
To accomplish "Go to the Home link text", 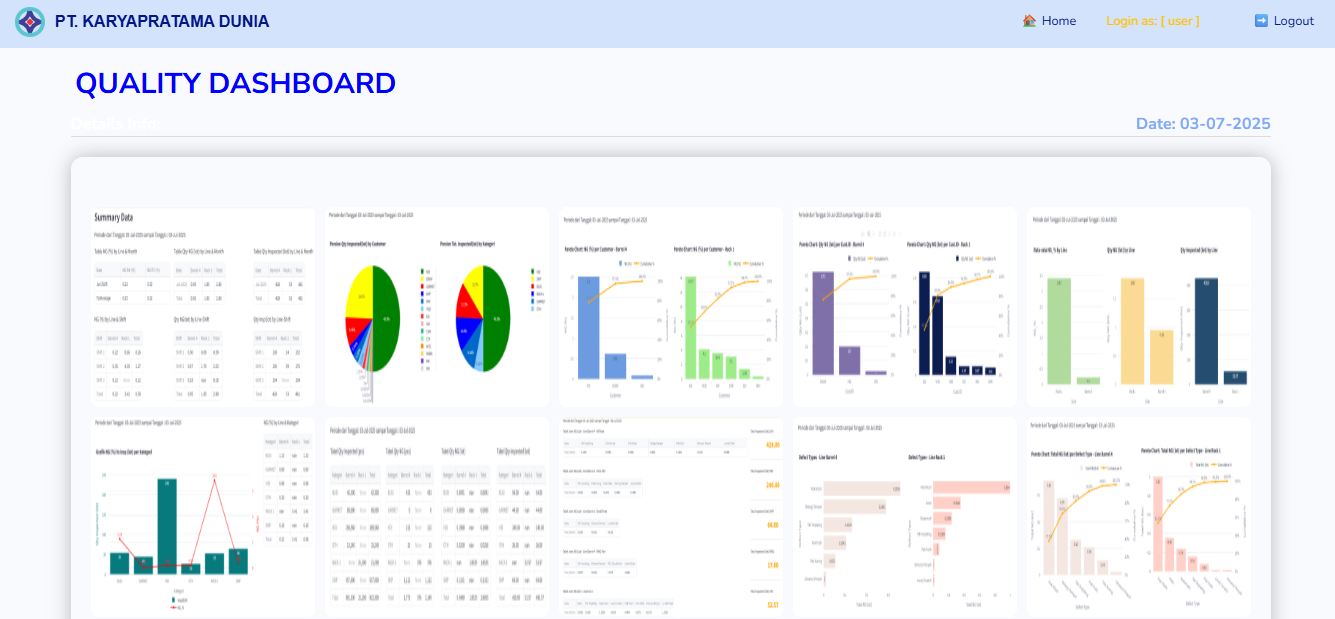I will [1059, 21].
